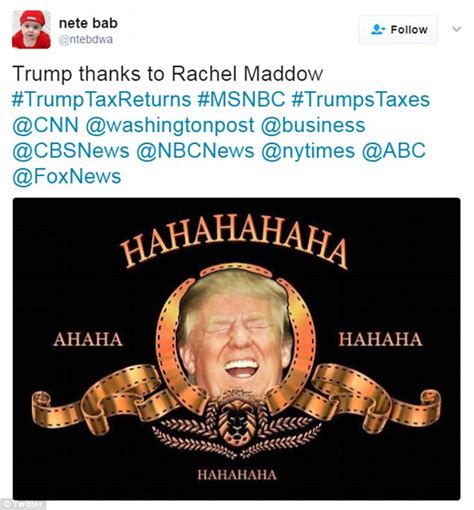The image size is (474, 510).
Task: Open the #TrumpTaxReturns hashtag
Action: coord(101,100)
